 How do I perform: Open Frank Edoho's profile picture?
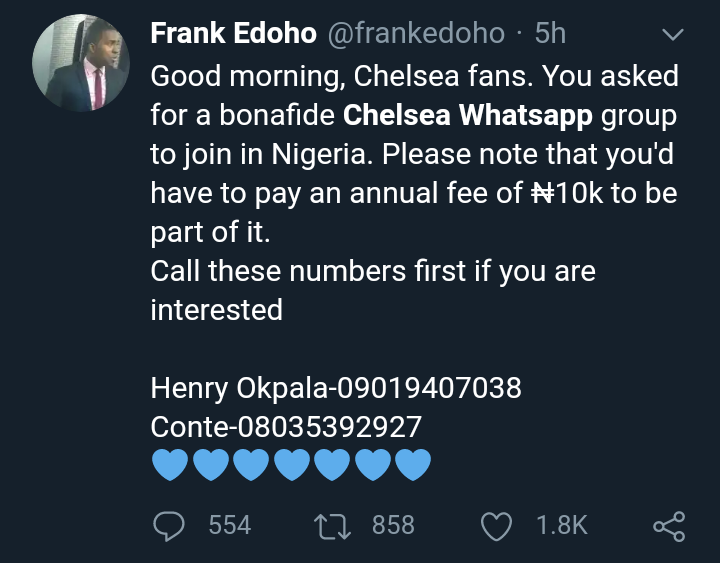83,66
